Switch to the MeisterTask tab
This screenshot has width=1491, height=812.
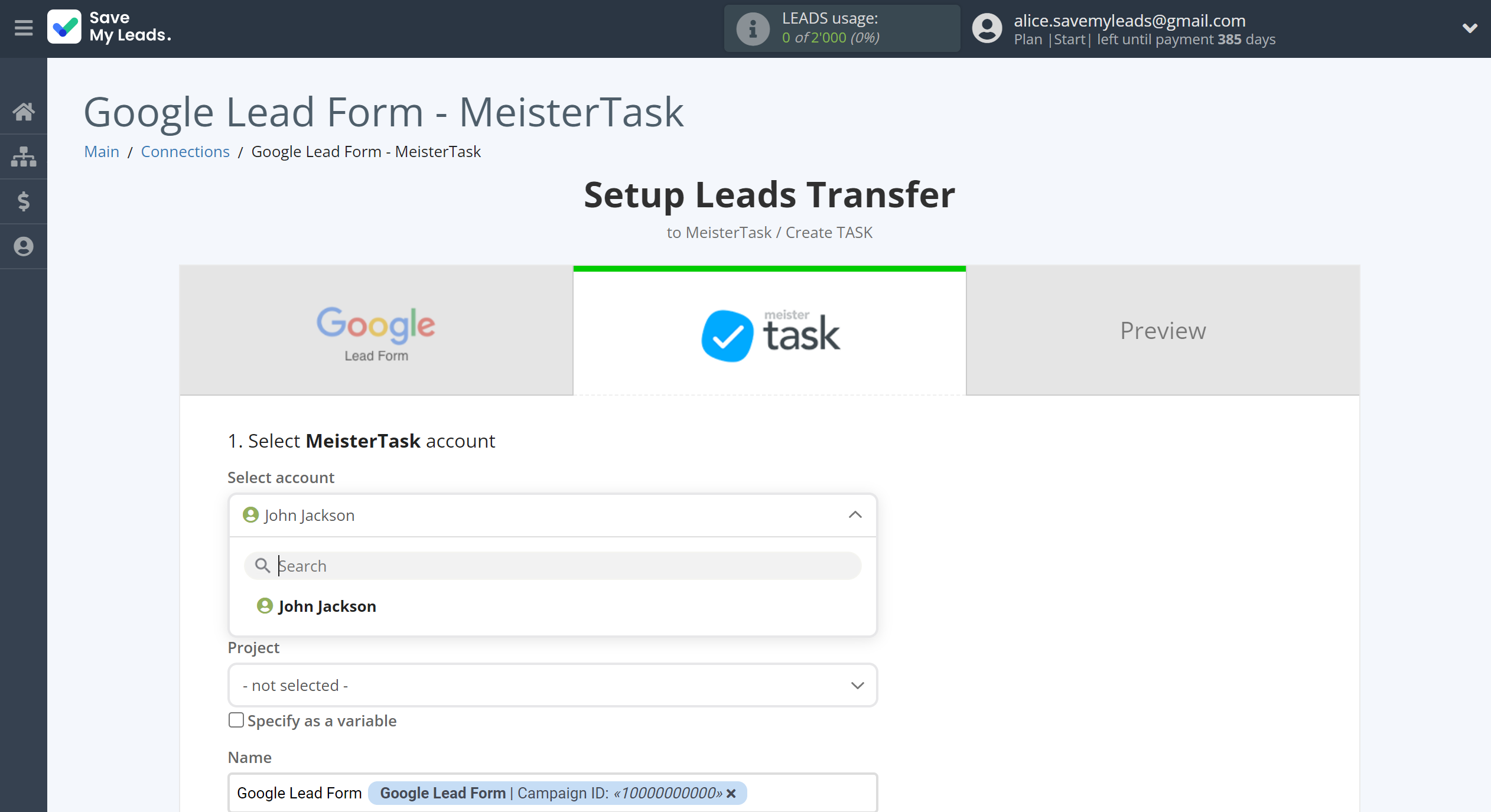[x=769, y=330]
